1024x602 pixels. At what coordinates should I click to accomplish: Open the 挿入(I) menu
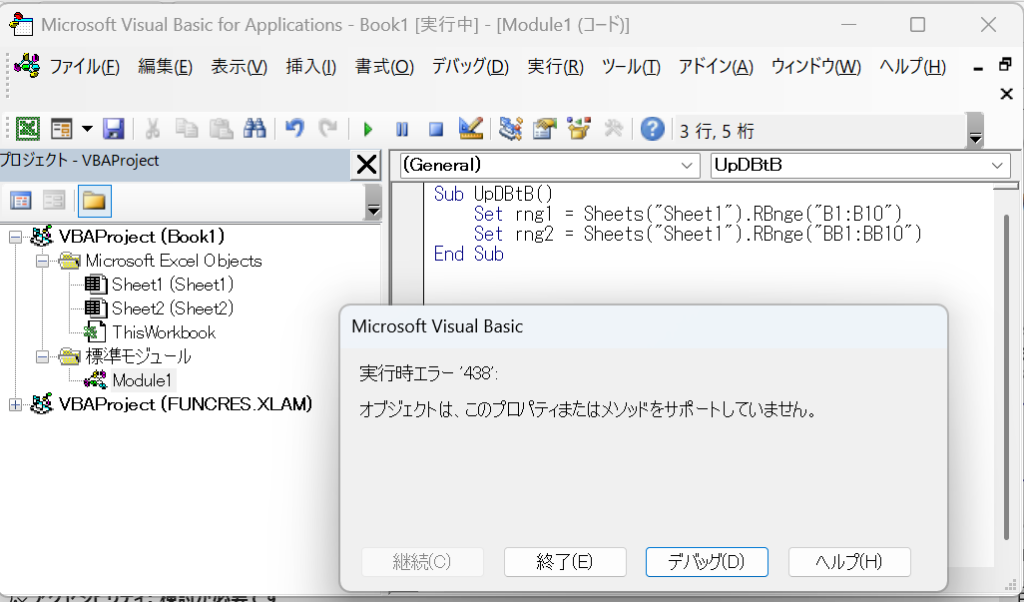(x=311, y=67)
